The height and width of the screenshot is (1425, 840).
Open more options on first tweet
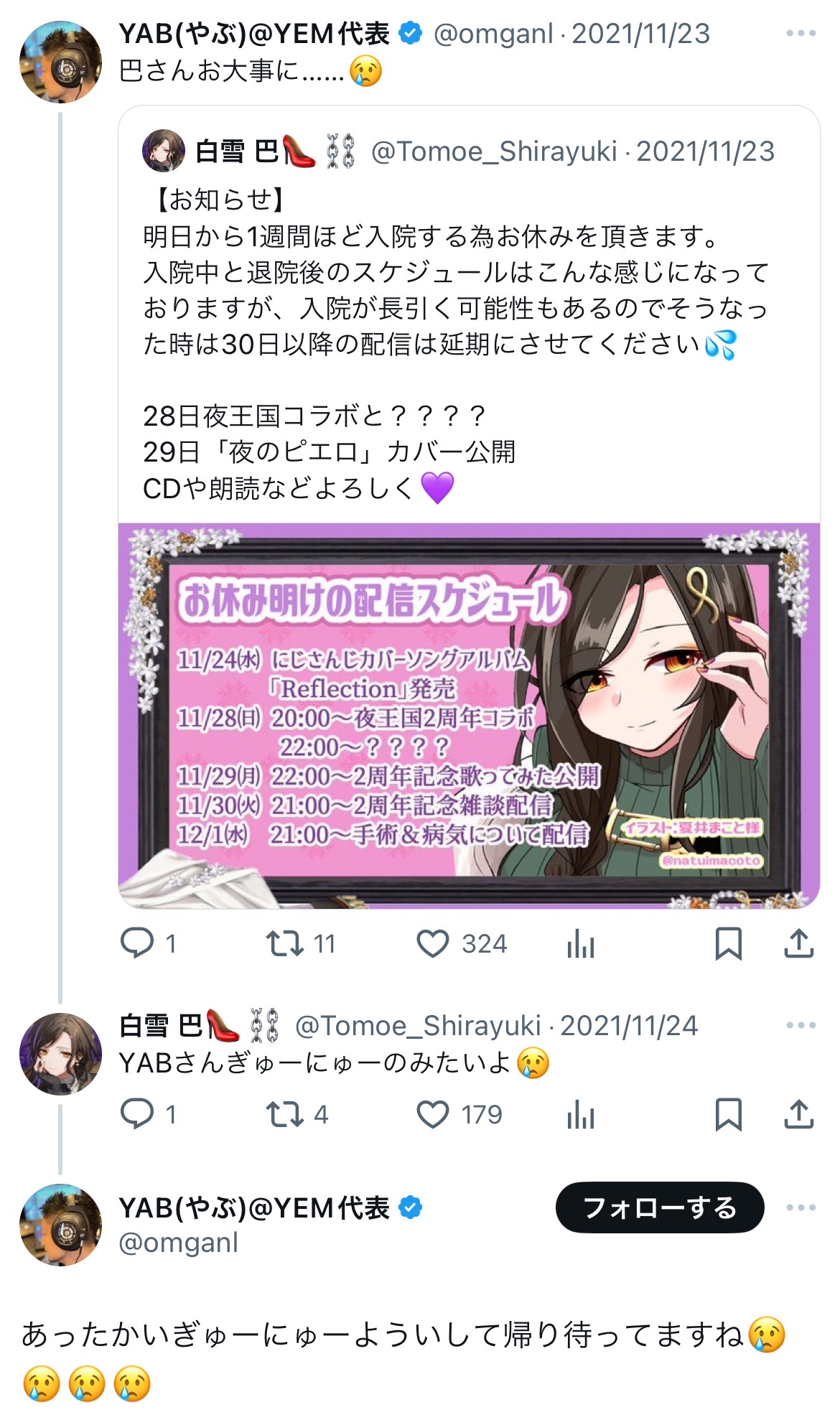click(801, 33)
